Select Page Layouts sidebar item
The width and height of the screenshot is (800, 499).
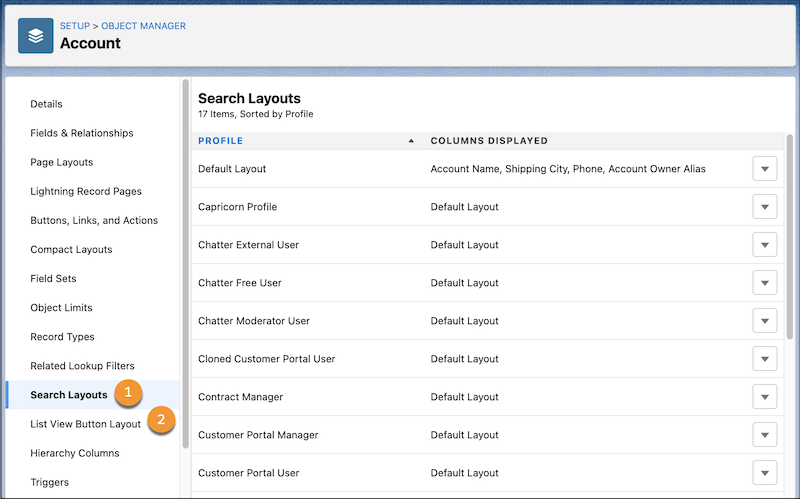pyautogui.click(x=62, y=162)
